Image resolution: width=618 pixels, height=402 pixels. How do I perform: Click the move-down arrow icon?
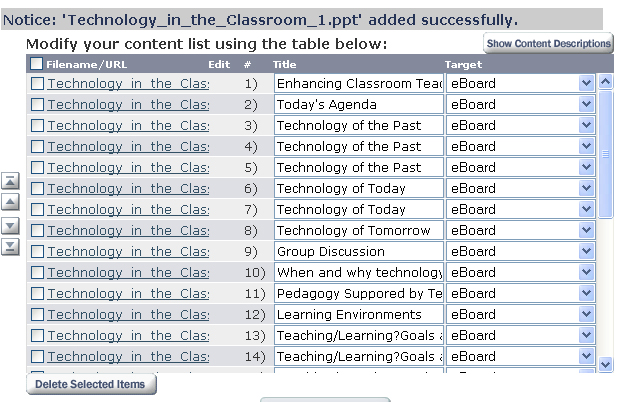[10, 226]
